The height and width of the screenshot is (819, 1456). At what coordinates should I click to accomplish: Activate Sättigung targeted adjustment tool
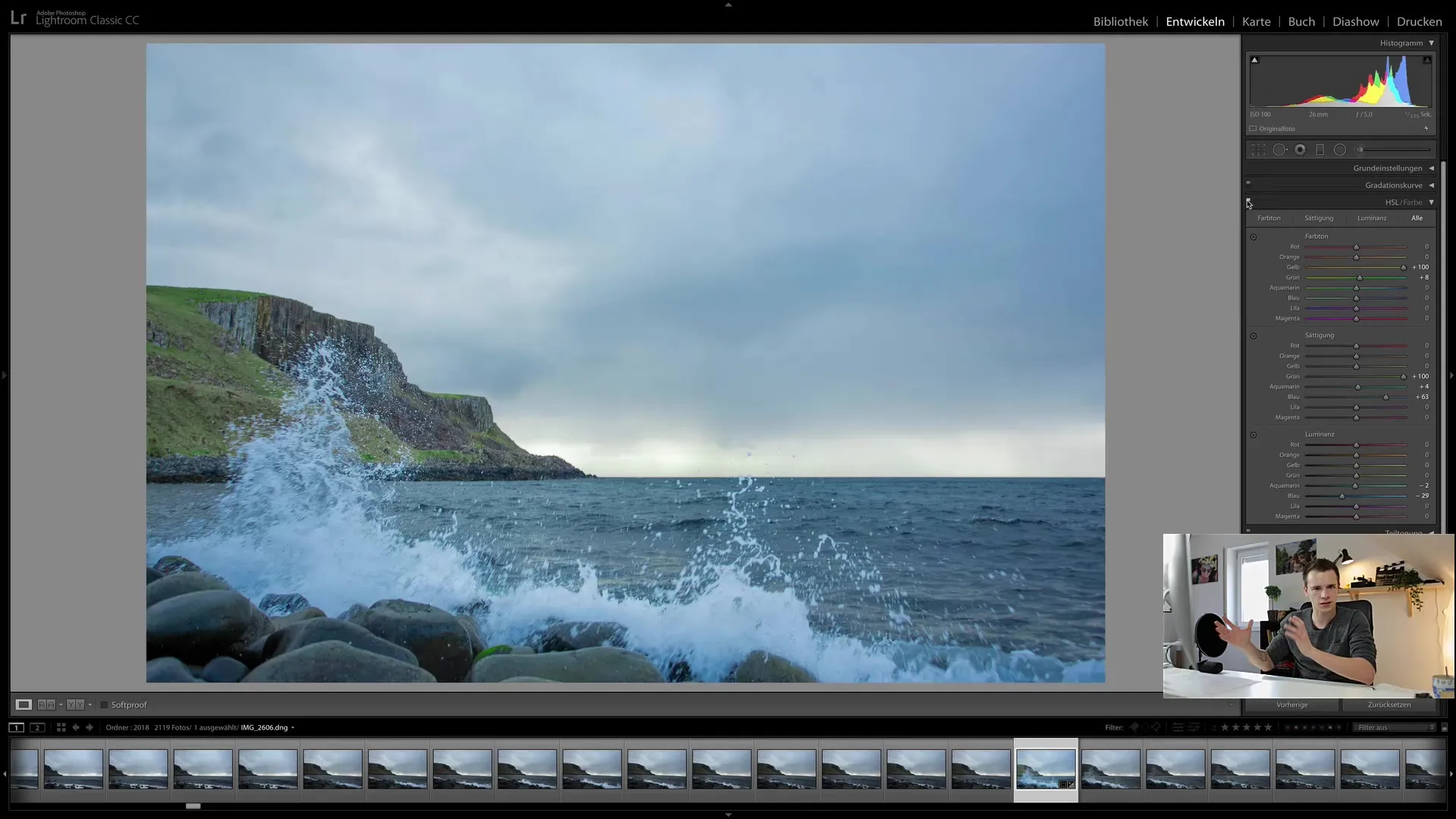1254,336
